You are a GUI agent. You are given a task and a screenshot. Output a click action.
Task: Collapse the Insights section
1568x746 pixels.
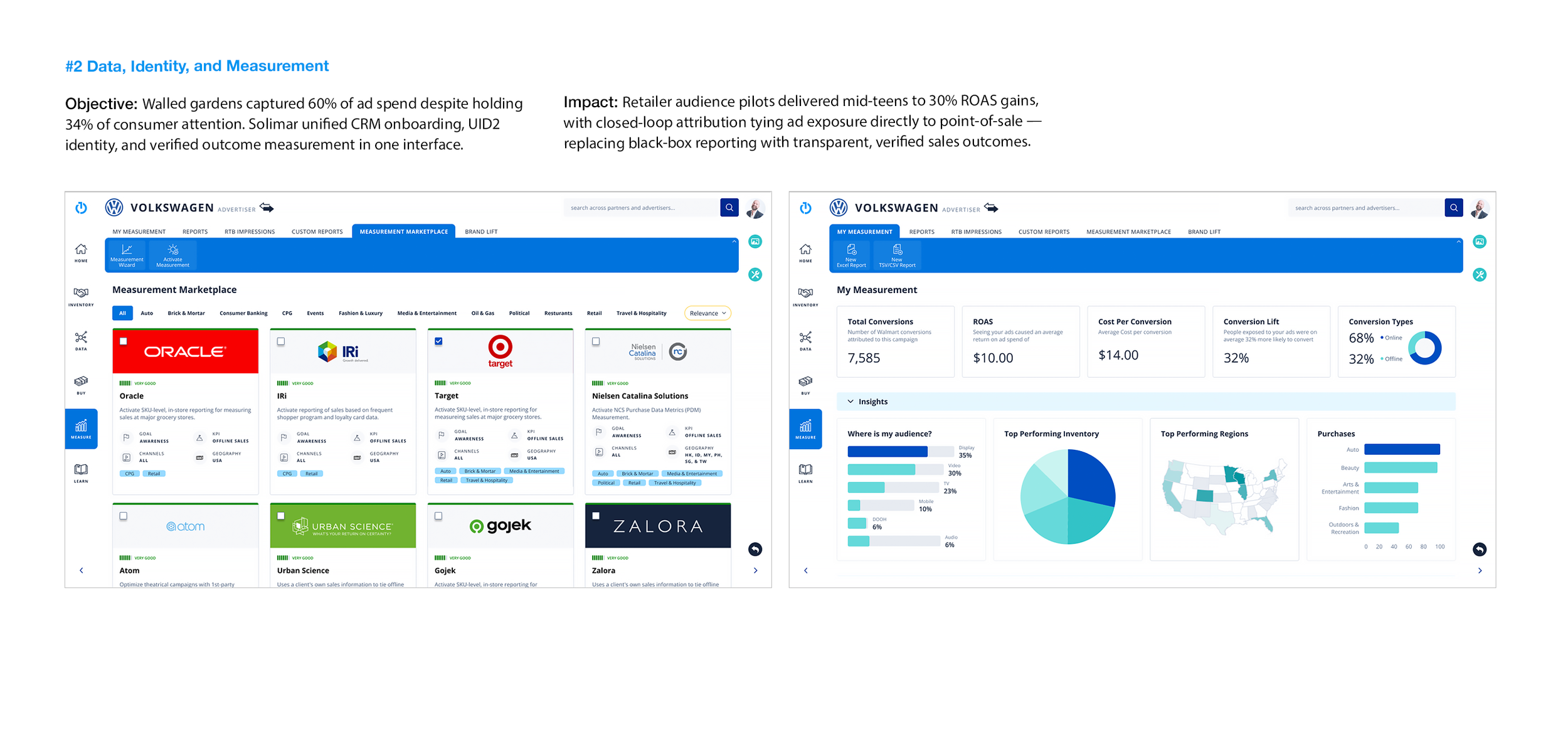pyautogui.click(x=850, y=402)
